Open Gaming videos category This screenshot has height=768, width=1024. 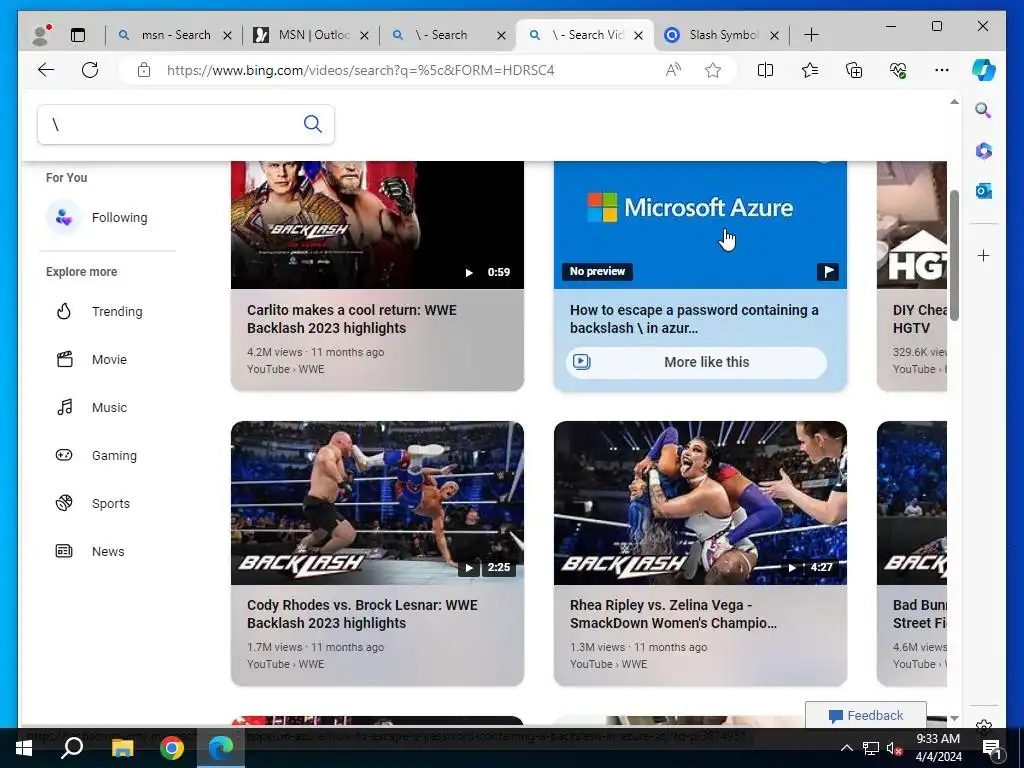[97, 455]
